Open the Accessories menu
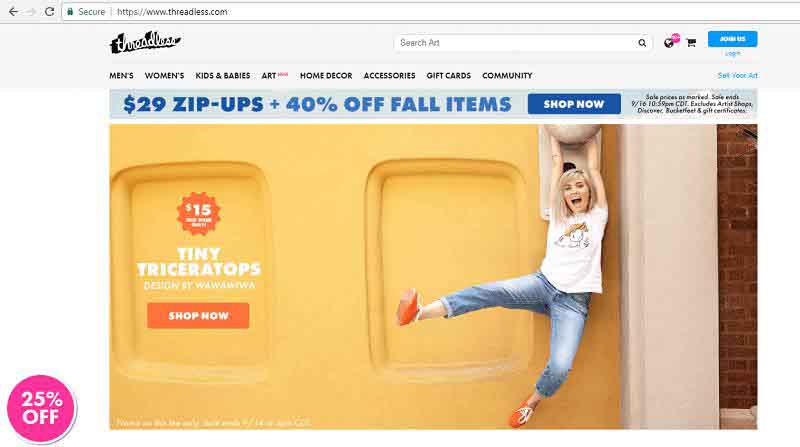Image resolution: width=800 pixels, height=447 pixels. 389,76
